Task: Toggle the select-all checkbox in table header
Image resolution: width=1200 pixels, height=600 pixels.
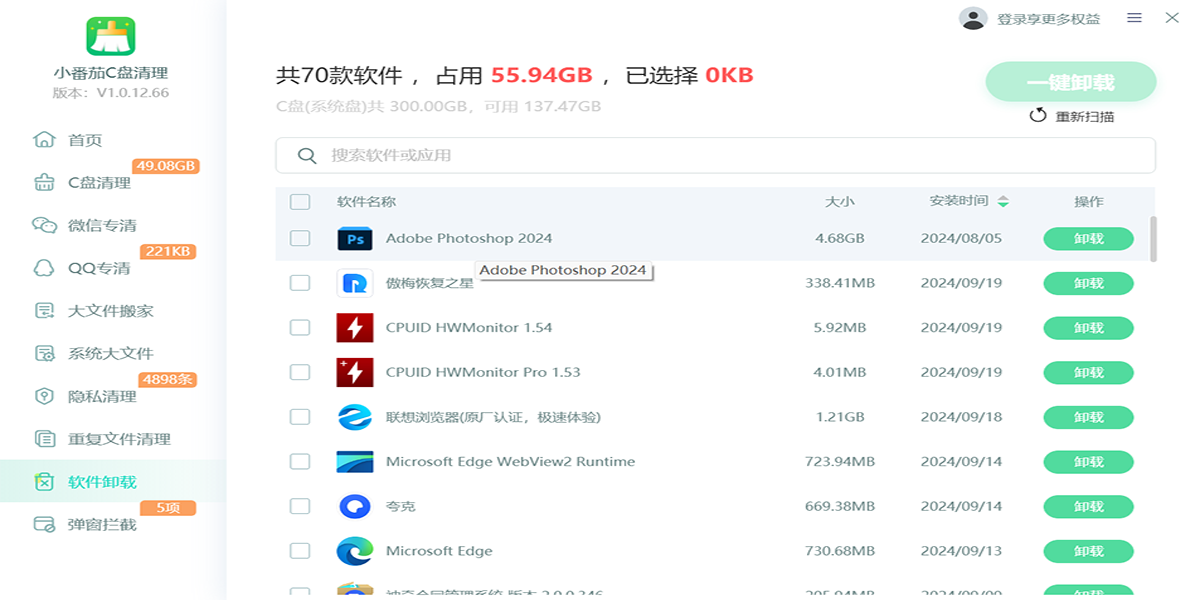Action: pyautogui.click(x=300, y=202)
